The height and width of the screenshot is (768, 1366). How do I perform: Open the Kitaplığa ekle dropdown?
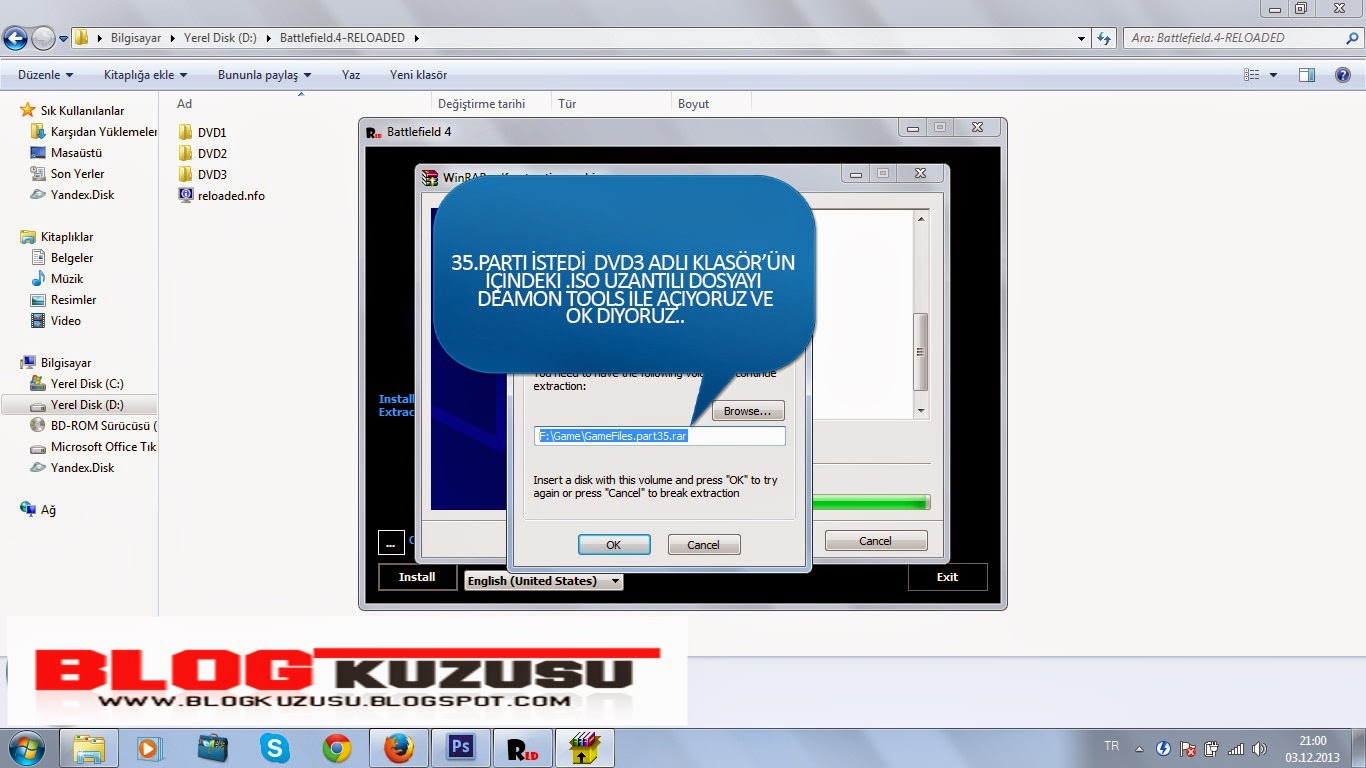[145, 75]
